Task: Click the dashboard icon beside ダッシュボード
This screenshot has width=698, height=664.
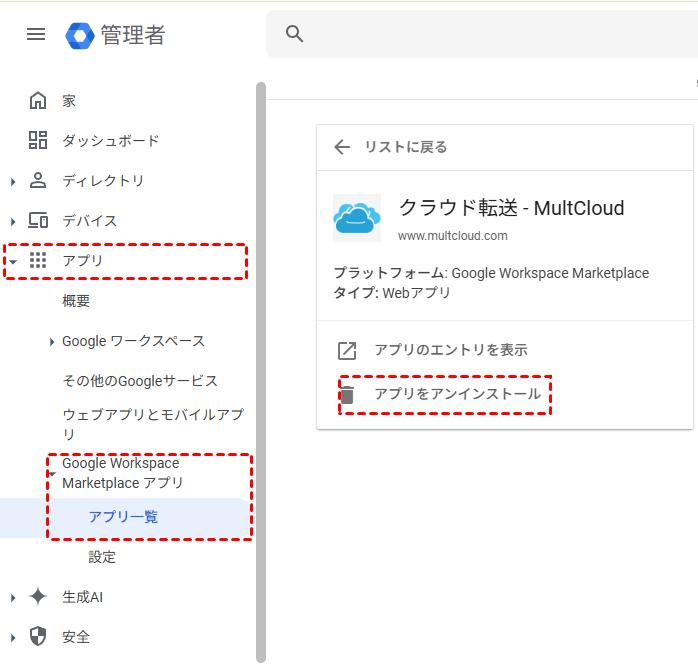Action: click(x=38, y=140)
